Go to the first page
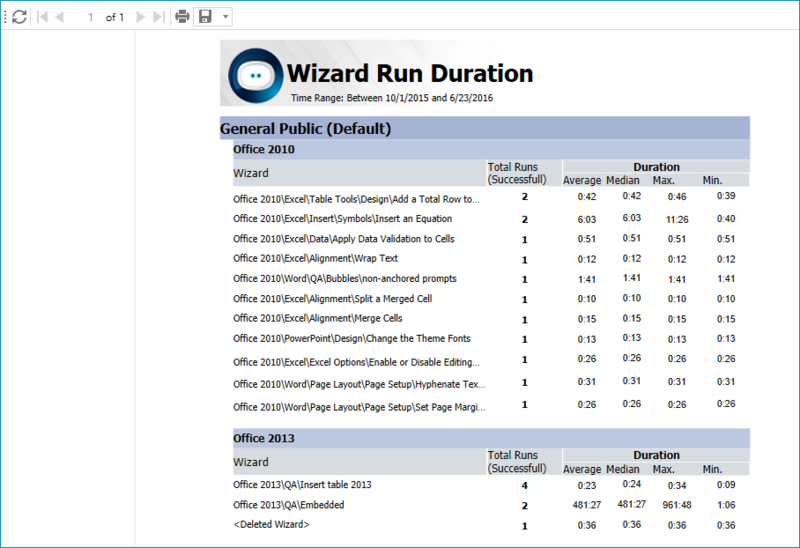This screenshot has width=800, height=548. [x=42, y=17]
